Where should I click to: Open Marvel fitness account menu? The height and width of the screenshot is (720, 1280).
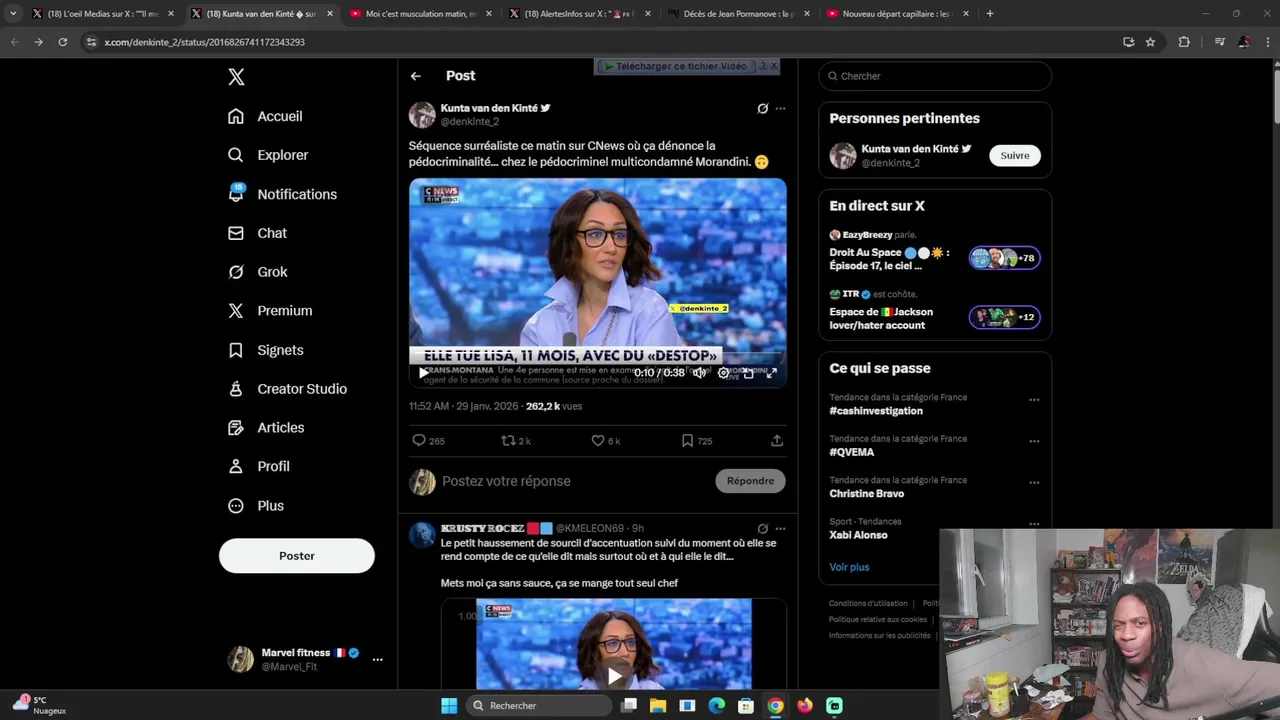click(x=305, y=659)
